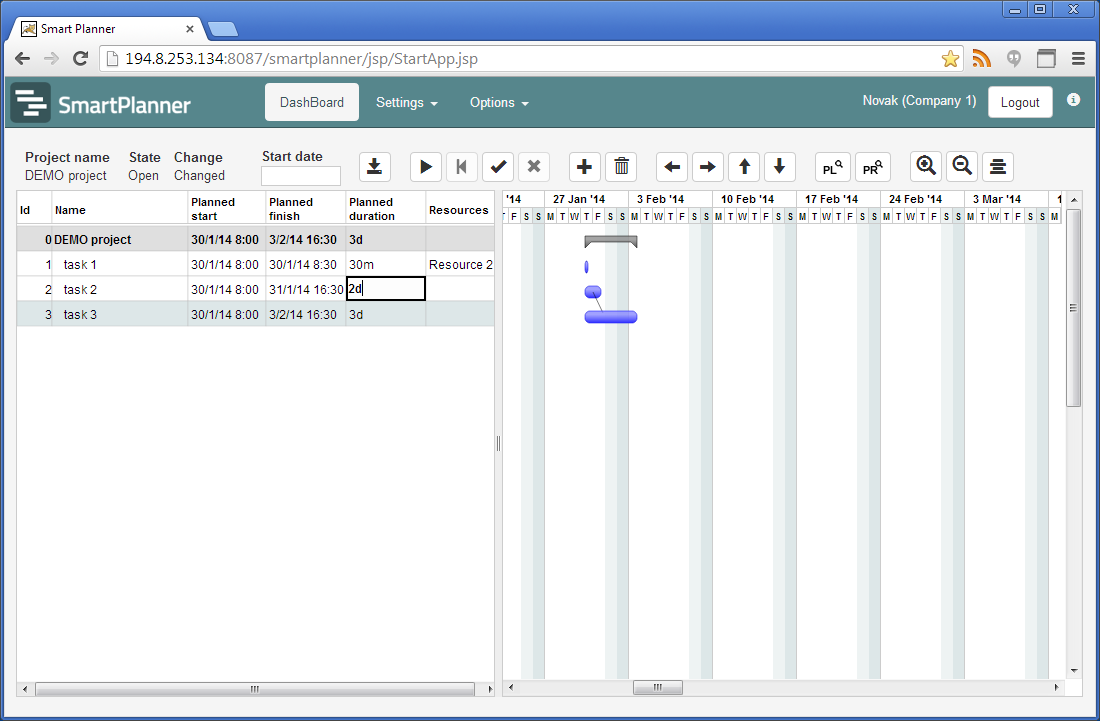Open the Options dropdown menu

tap(499, 102)
